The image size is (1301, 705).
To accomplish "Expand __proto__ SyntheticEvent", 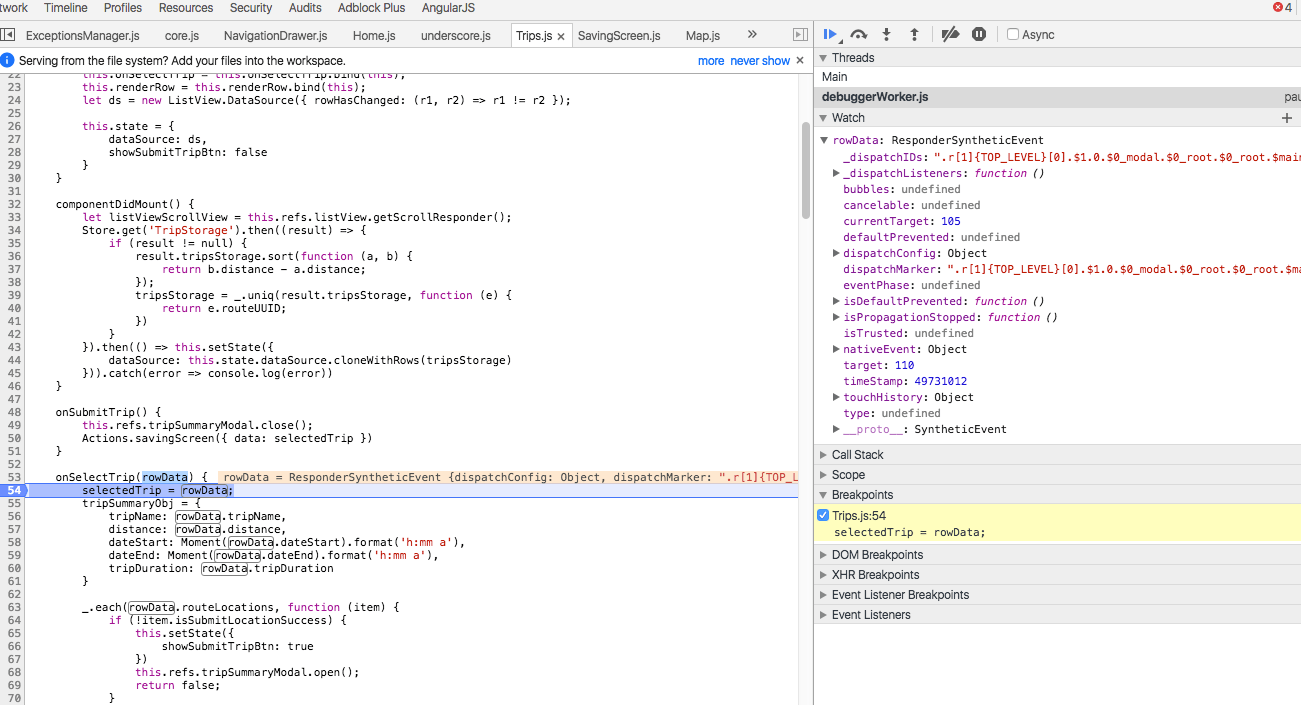I will tap(836, 429).
